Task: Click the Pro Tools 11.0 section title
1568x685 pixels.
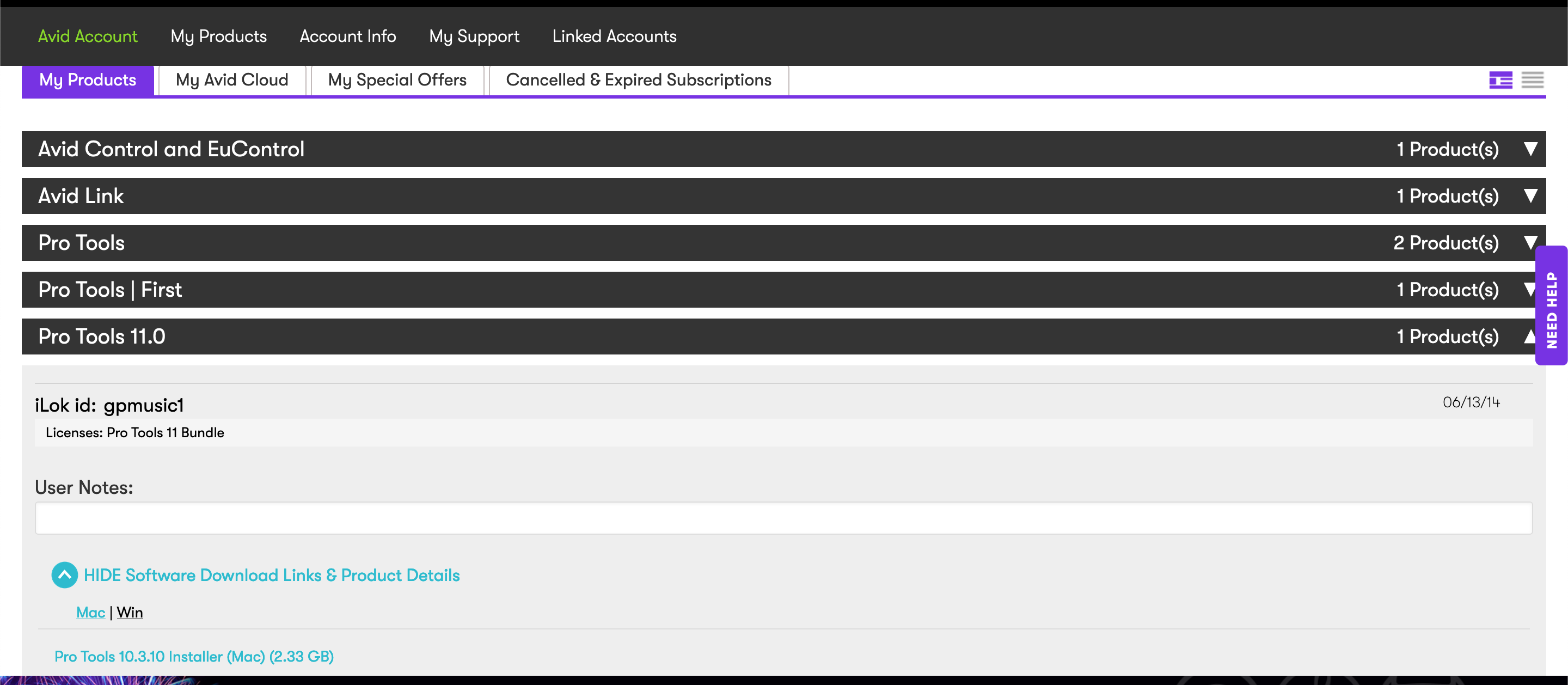Action: click(x=102, y=336)
